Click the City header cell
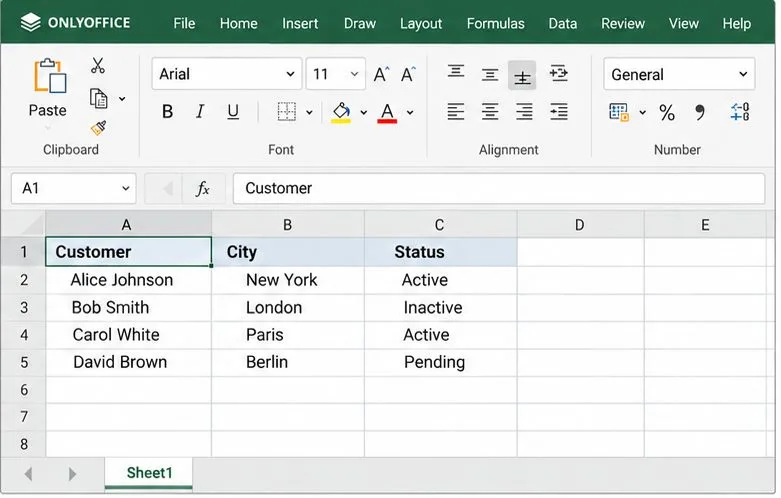This screenshot has height=498, width=781. pyautogui.click(x=288, y=252)
